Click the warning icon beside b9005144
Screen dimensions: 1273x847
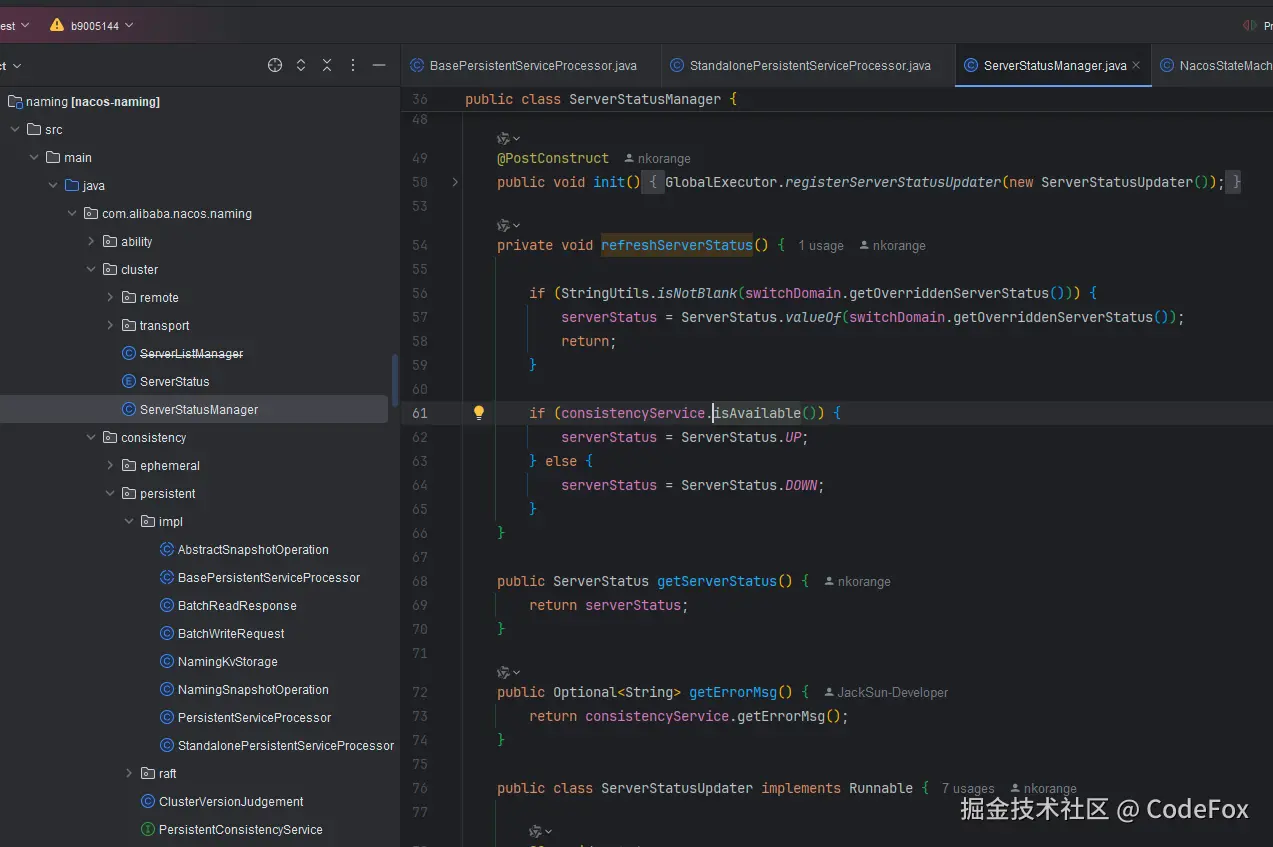[x=56, y=25]
